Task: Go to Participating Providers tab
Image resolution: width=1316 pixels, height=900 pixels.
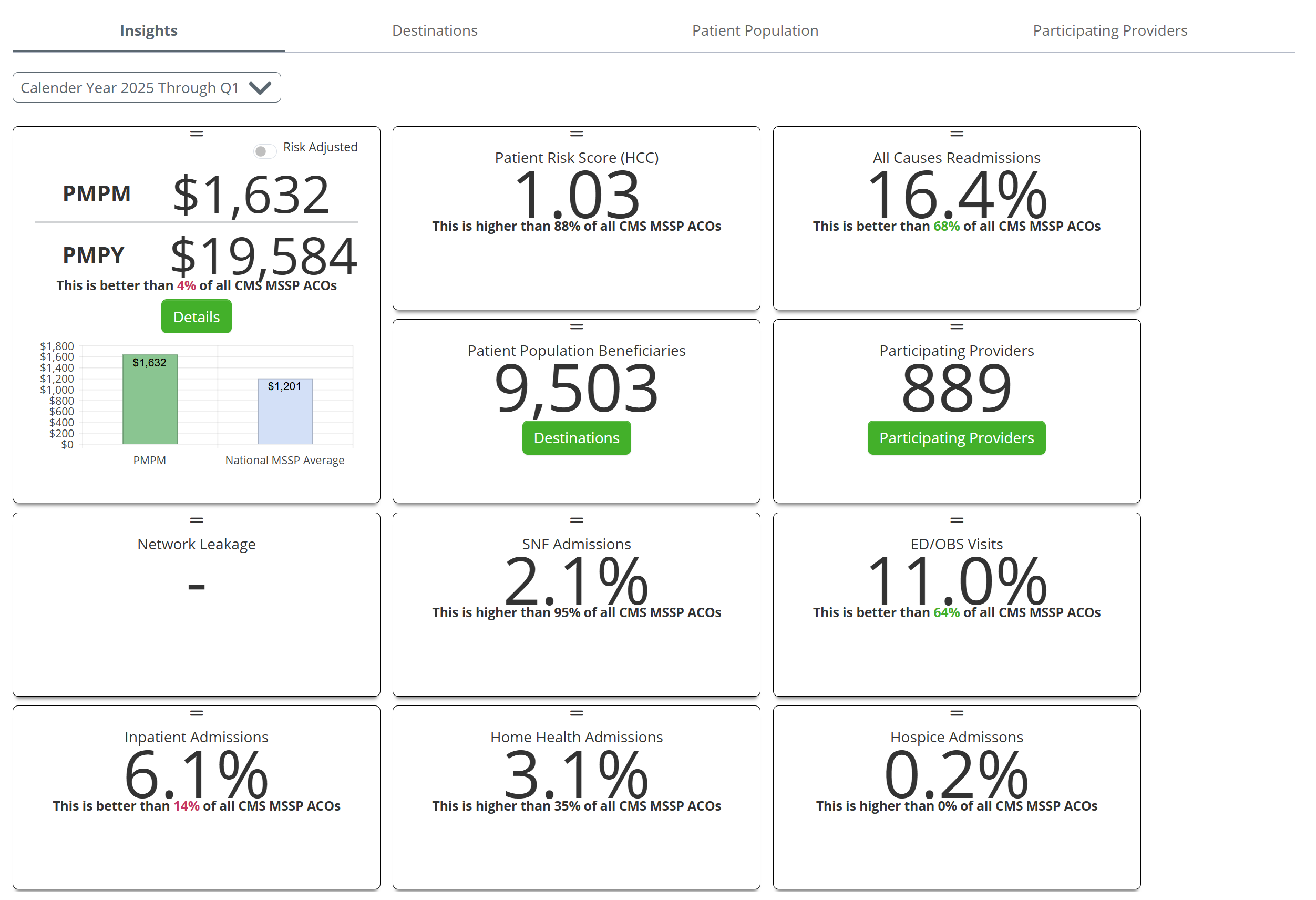Action: [1109, 30]
